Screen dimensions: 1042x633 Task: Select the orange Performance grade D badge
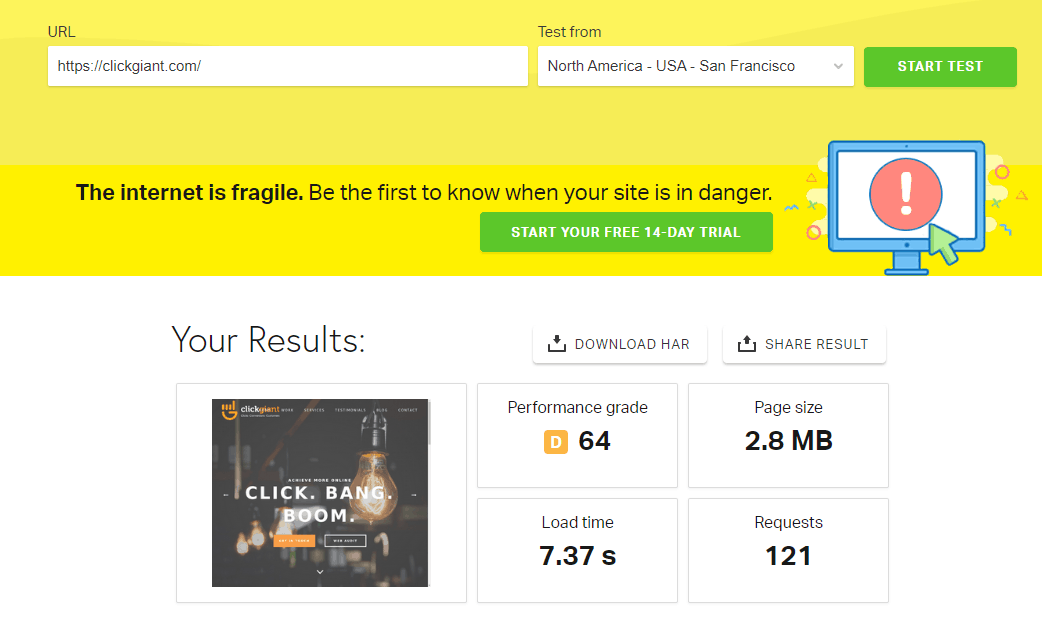tap(556, 442)
